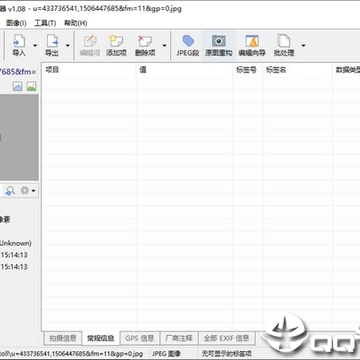Launch the 编辑向导 edit wizard

[252, 45]
